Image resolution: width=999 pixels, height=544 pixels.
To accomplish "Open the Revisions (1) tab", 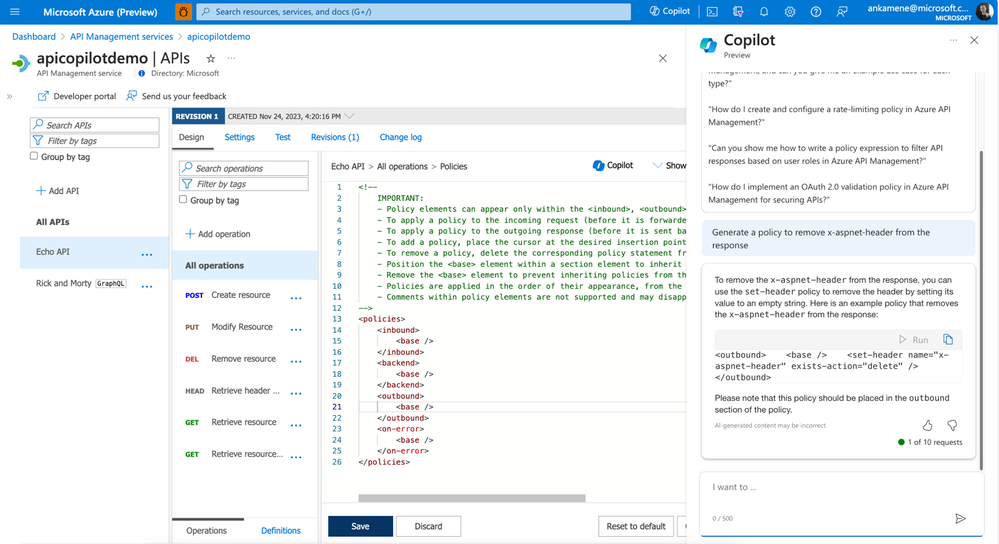I will pyautogui.click(x=335, y=138).
